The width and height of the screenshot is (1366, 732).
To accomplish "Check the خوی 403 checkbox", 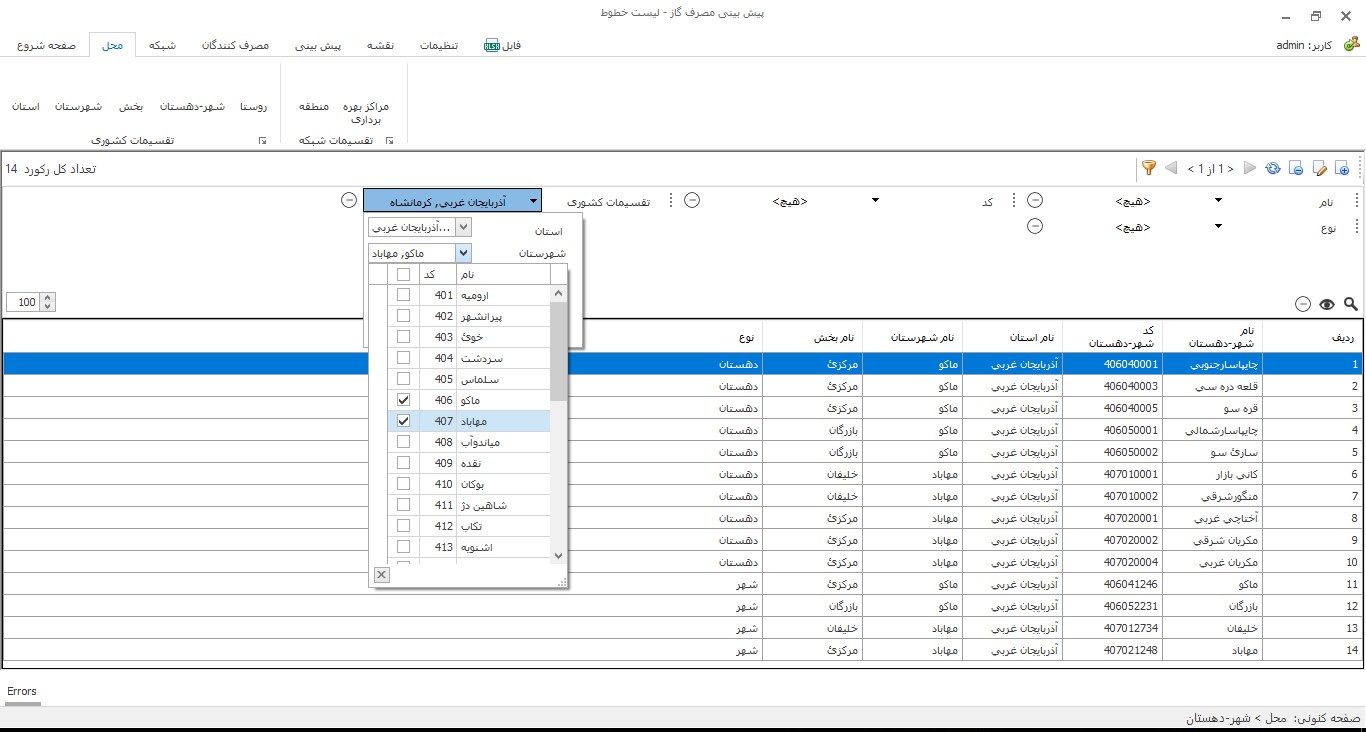I will [403, 337].
